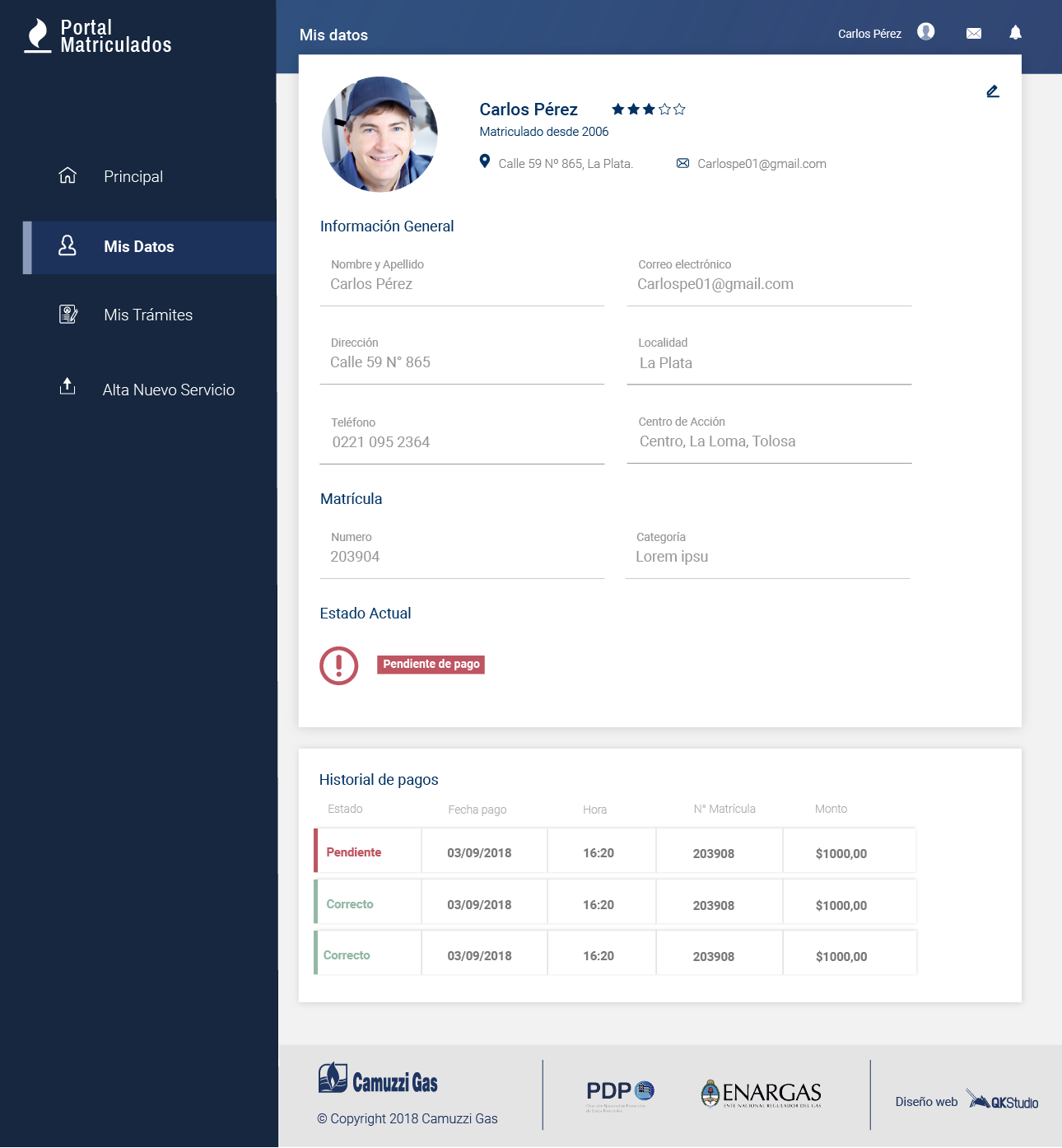Screen dimensions: 1062x1148
Task: Click the fifth empty rating star
Action: point(679,109)
